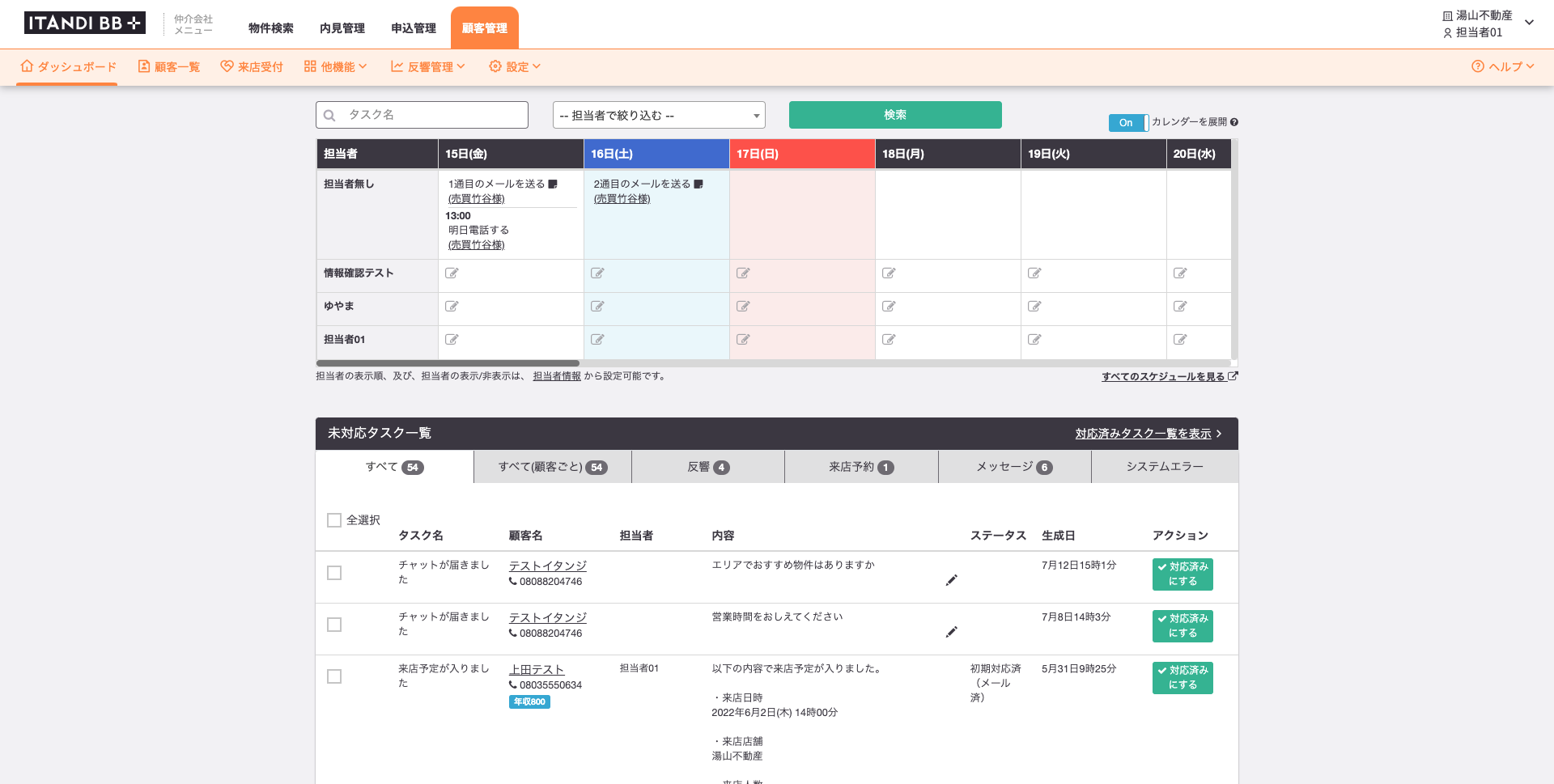Check the 上田テスト task row checkbox
Screen dimensions: 1554x784
point(334,676)
